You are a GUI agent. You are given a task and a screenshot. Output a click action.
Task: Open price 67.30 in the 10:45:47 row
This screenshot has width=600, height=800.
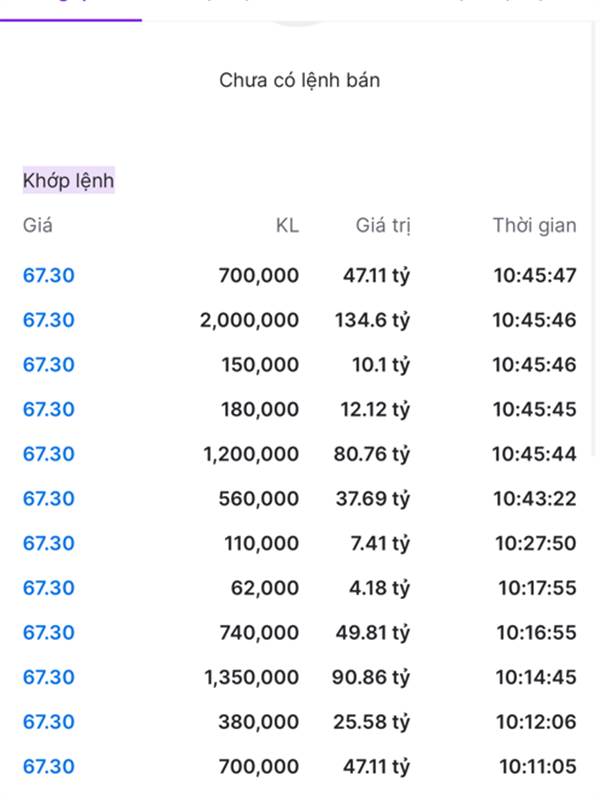point(49,275)
